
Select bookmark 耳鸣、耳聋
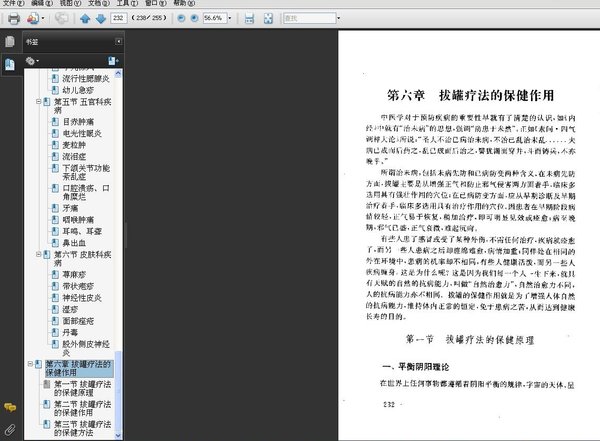82,231
